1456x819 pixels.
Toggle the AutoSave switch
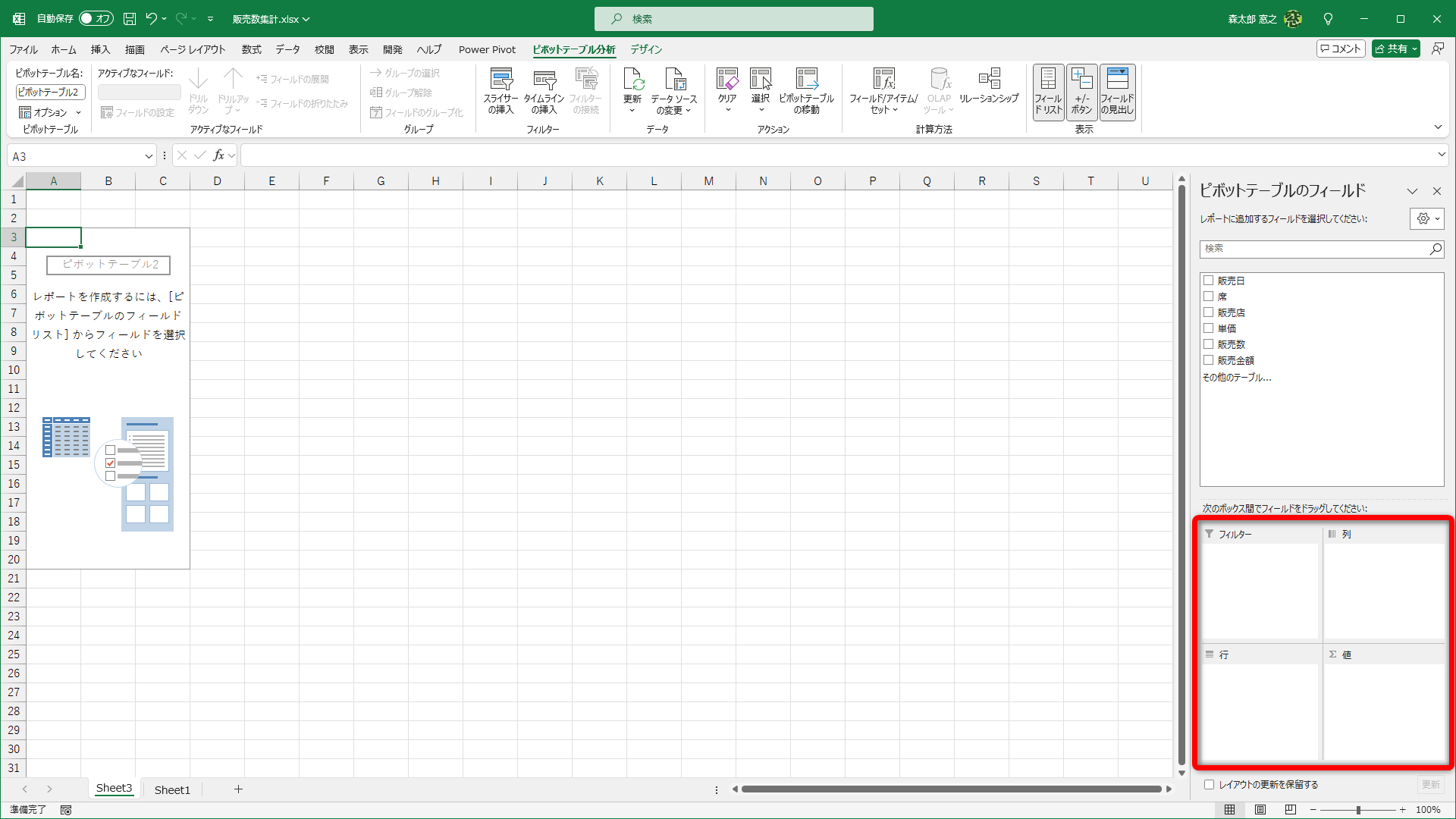click(x=96, y=19)
